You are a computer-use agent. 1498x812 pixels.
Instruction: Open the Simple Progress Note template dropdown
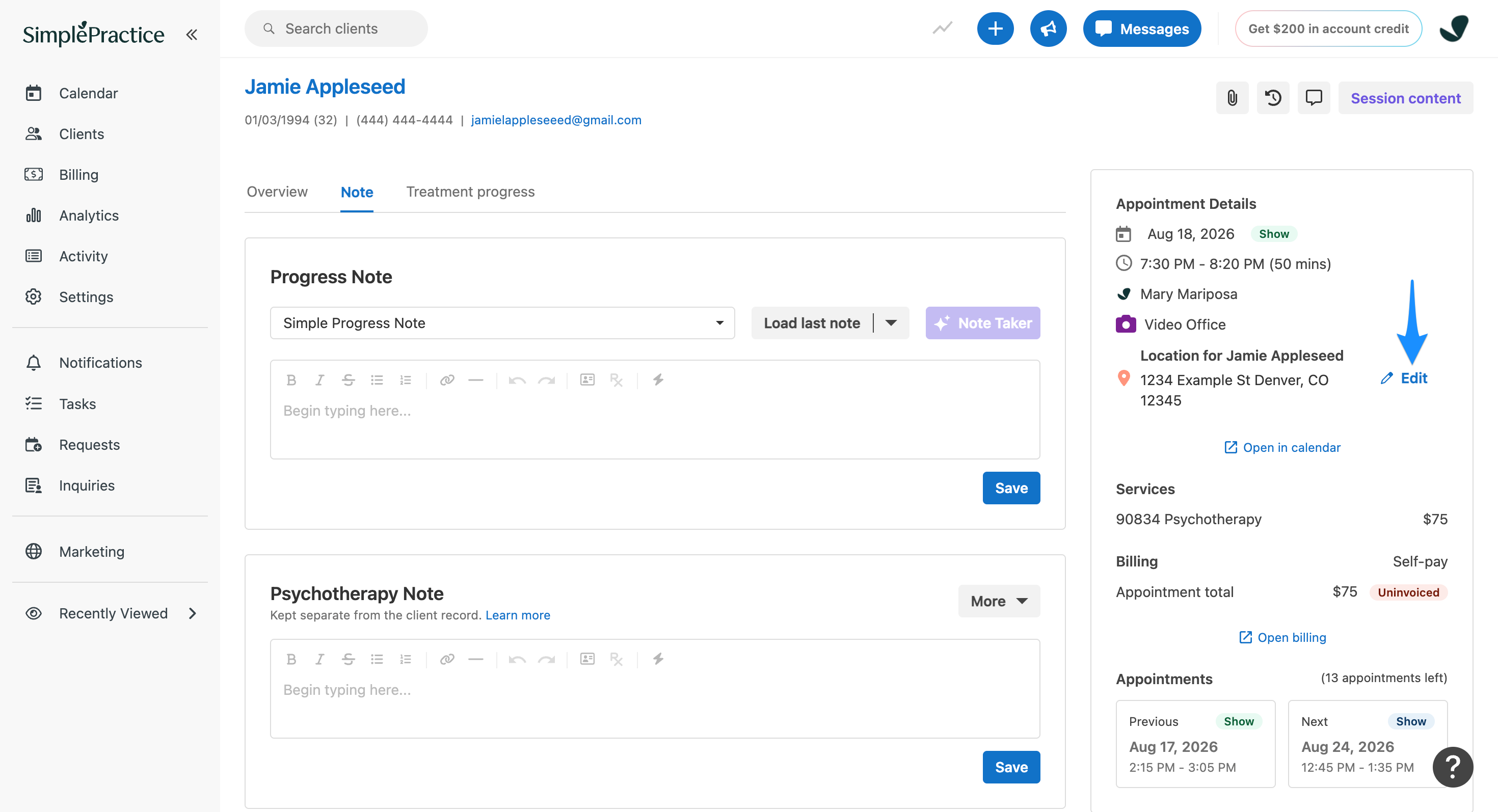(x=502, y=322)
